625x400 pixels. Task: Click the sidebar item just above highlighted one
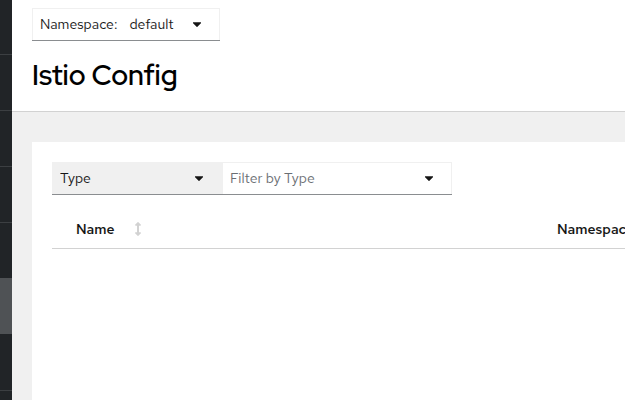pyautogui.click(x=6, y=250)
